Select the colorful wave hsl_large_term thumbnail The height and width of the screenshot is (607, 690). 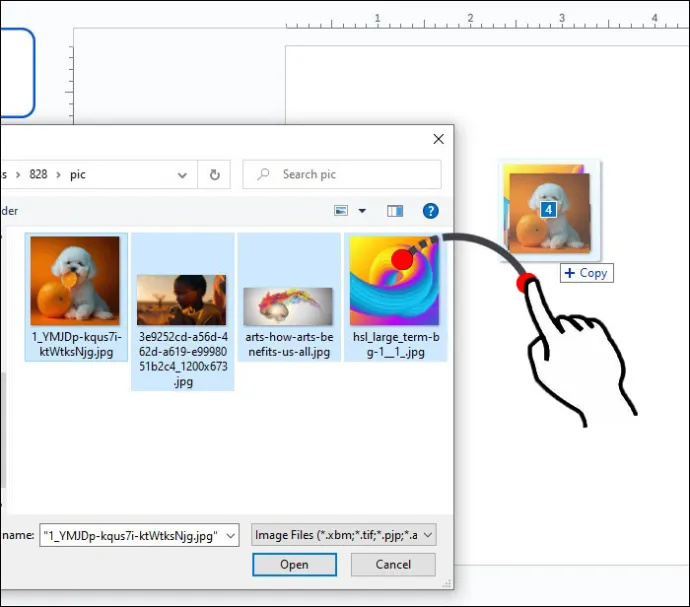(394, 281)
